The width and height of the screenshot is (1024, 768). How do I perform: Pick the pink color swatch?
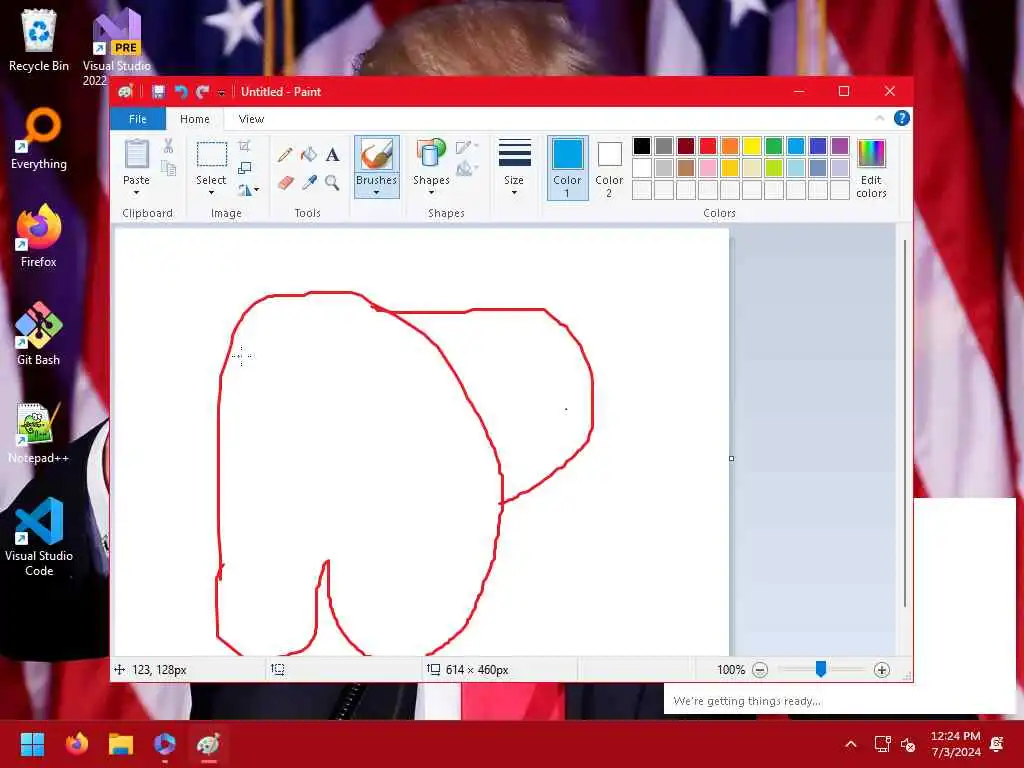tap(708, 168)
